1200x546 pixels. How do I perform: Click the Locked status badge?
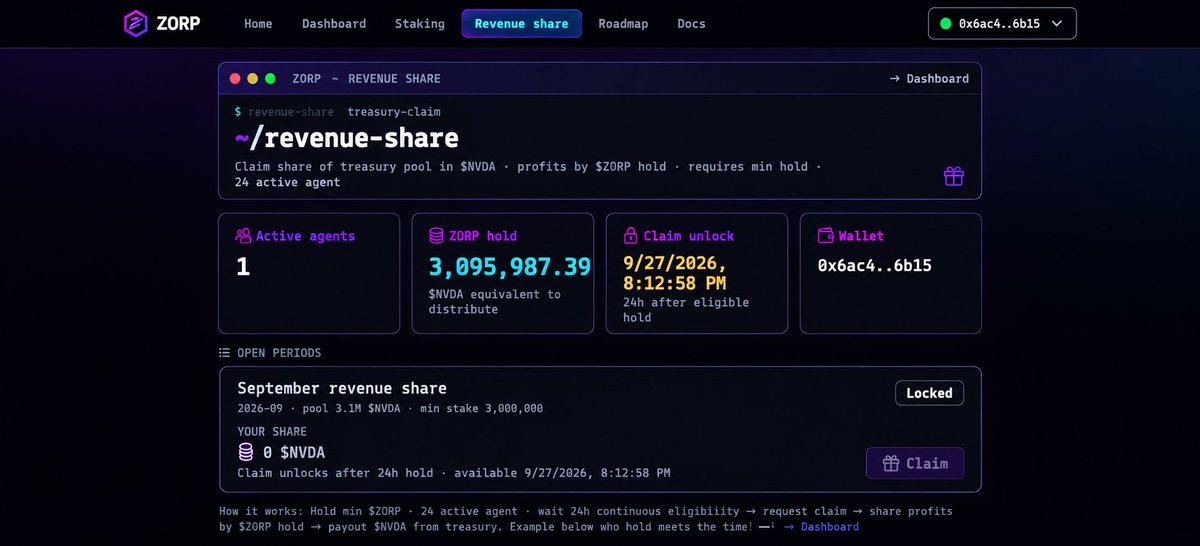point(929,393)
